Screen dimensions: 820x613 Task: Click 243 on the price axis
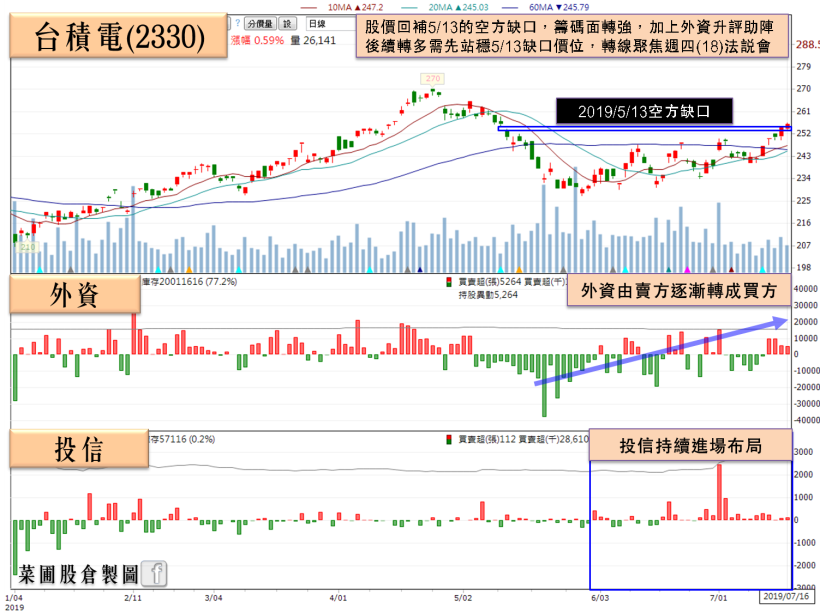[803, 156]
